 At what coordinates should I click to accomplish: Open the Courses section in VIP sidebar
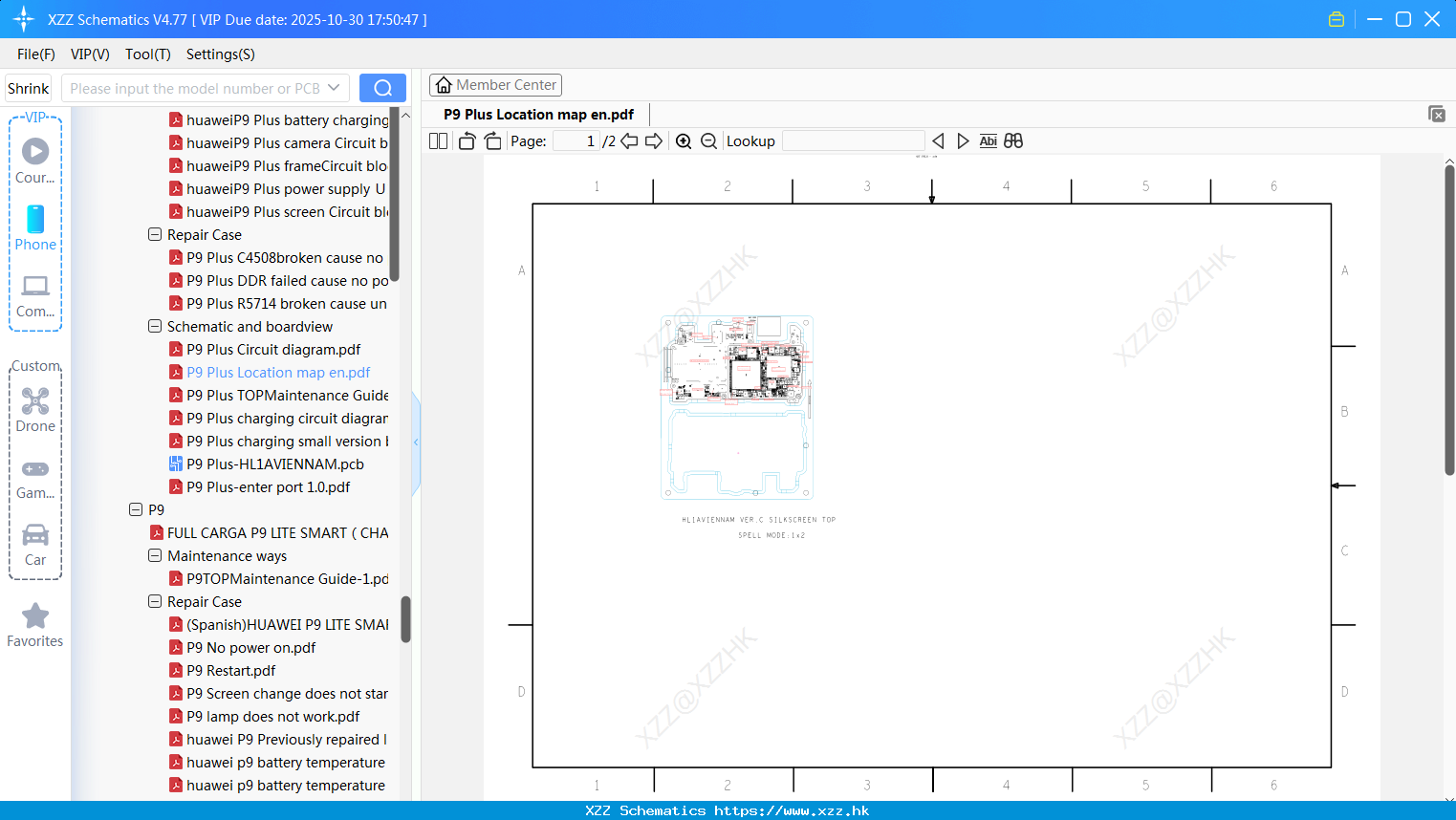[x=35, y=161]
